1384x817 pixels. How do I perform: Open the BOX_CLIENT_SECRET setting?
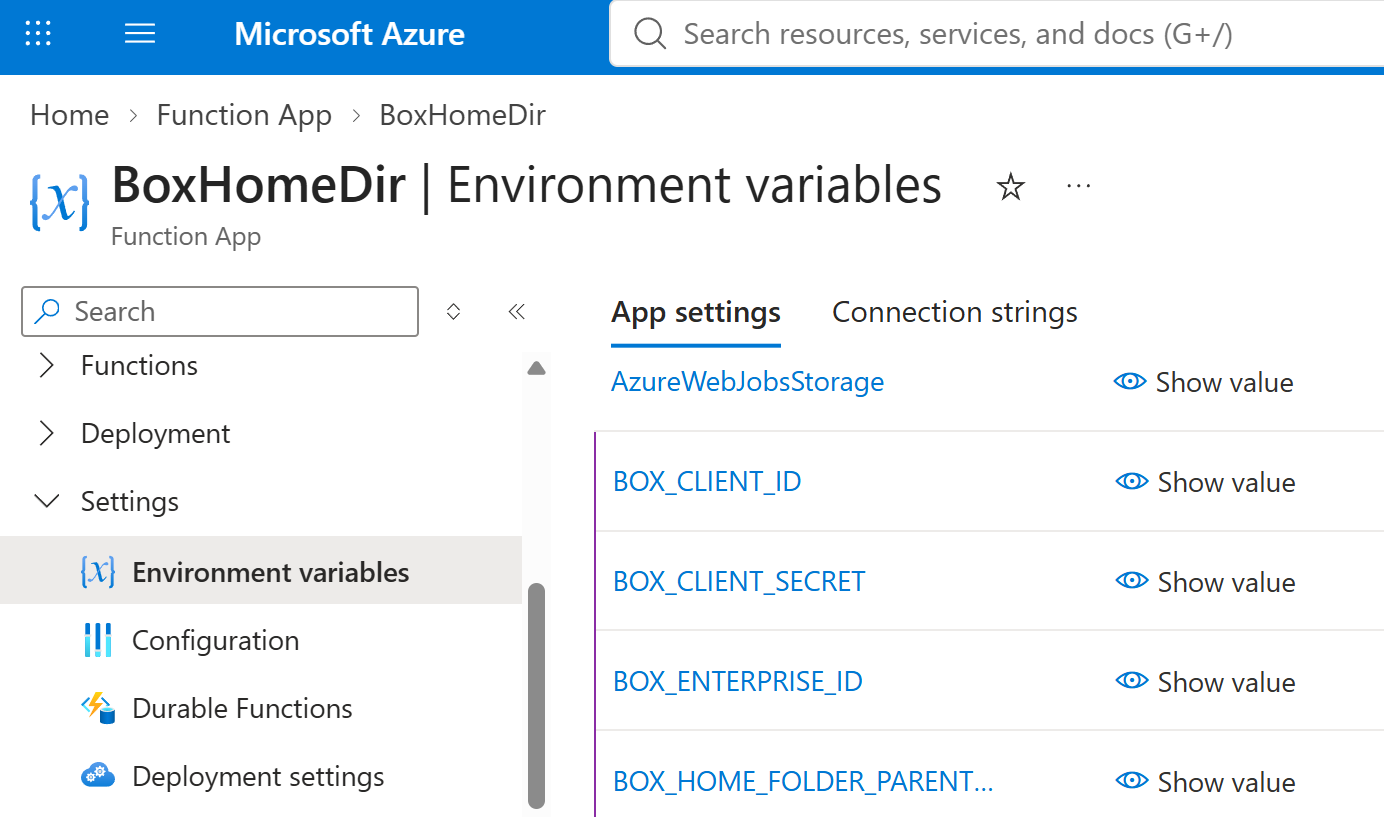click(x=739, y=582)
